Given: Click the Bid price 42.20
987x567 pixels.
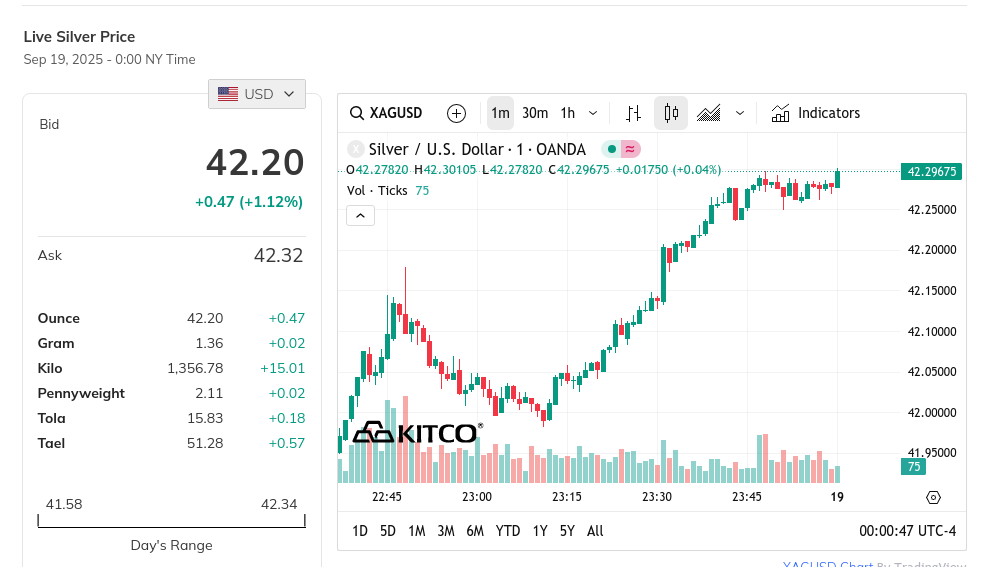Looking at the screenshot, I should tap(255, 162).
